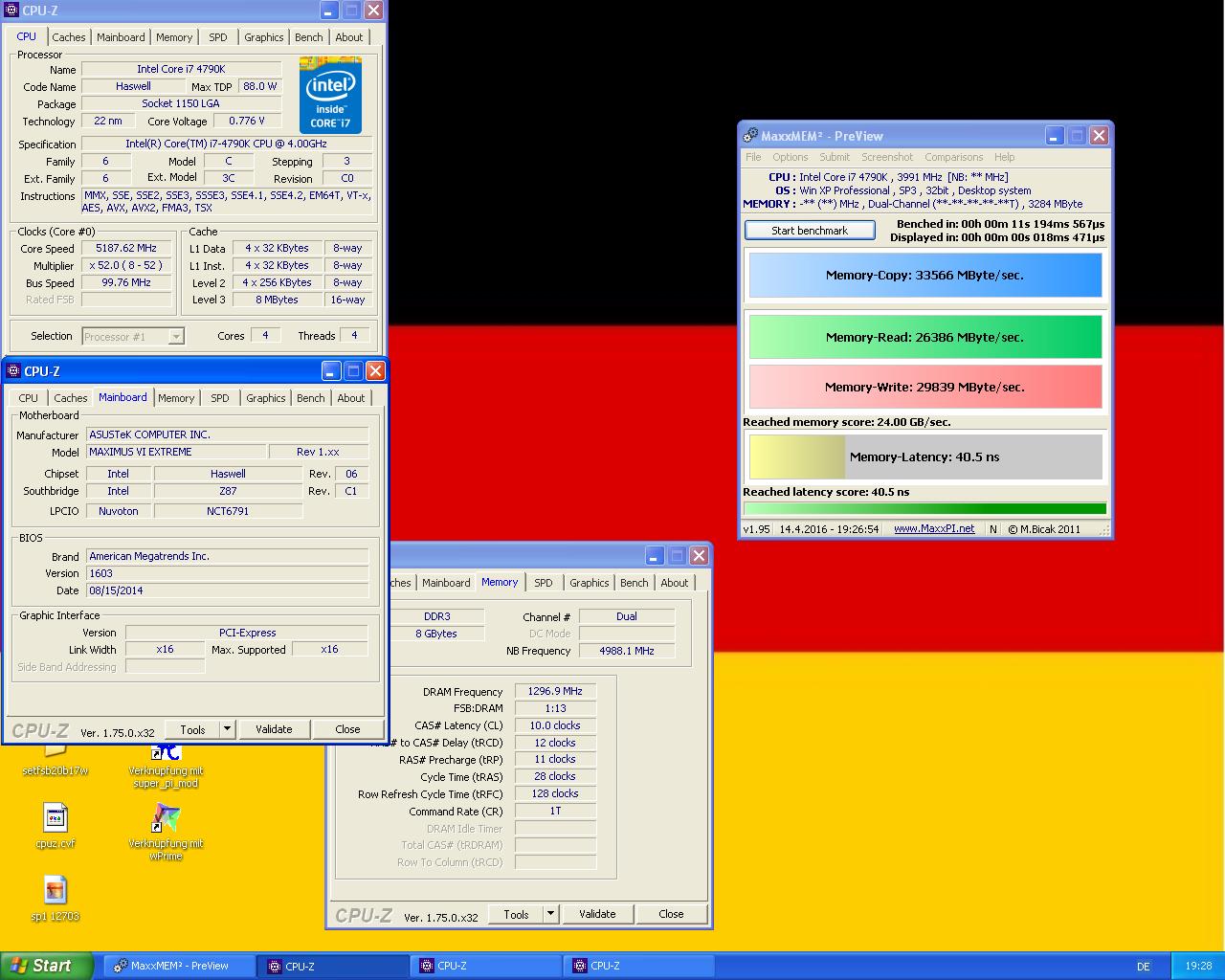
Task: Open the Screenshot menu in MaxxMEM²
Action: coord(887,157)
